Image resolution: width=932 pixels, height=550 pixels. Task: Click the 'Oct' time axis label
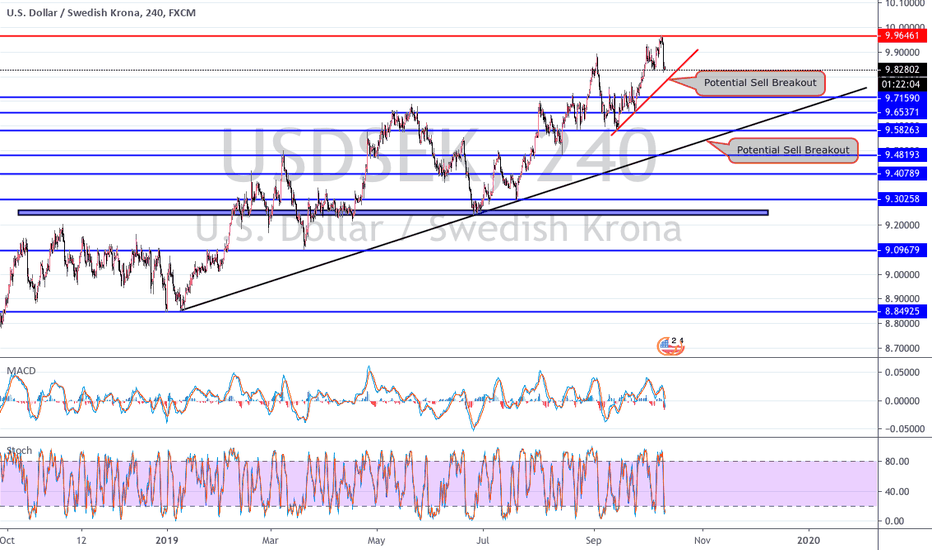tap(7, 540)
